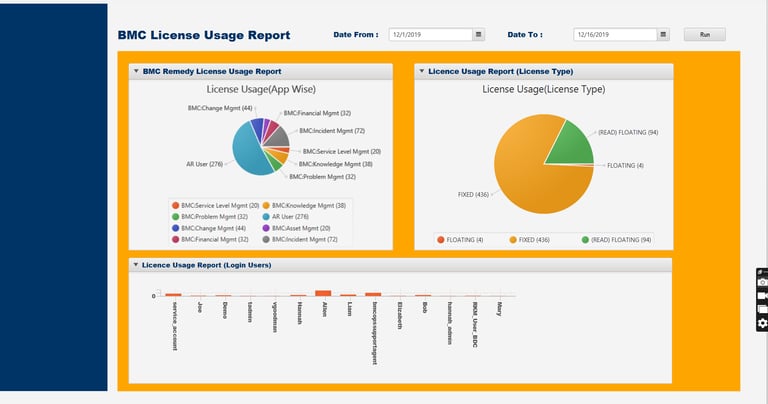Click the 'BMC:Incident Mgmt (72)' pie label
Image resolution: width=768 pixels, height=404 pixels.
point(332,131)
